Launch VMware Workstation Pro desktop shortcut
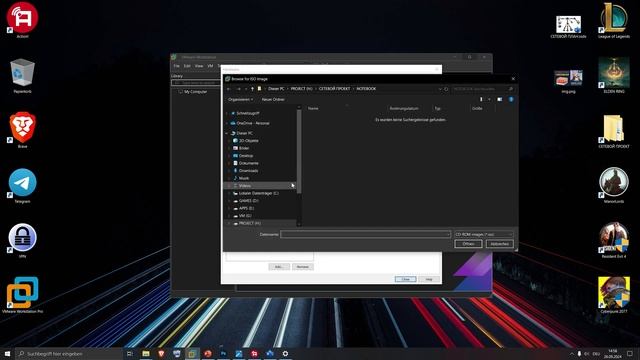640x360 pixels. [22, 295]
